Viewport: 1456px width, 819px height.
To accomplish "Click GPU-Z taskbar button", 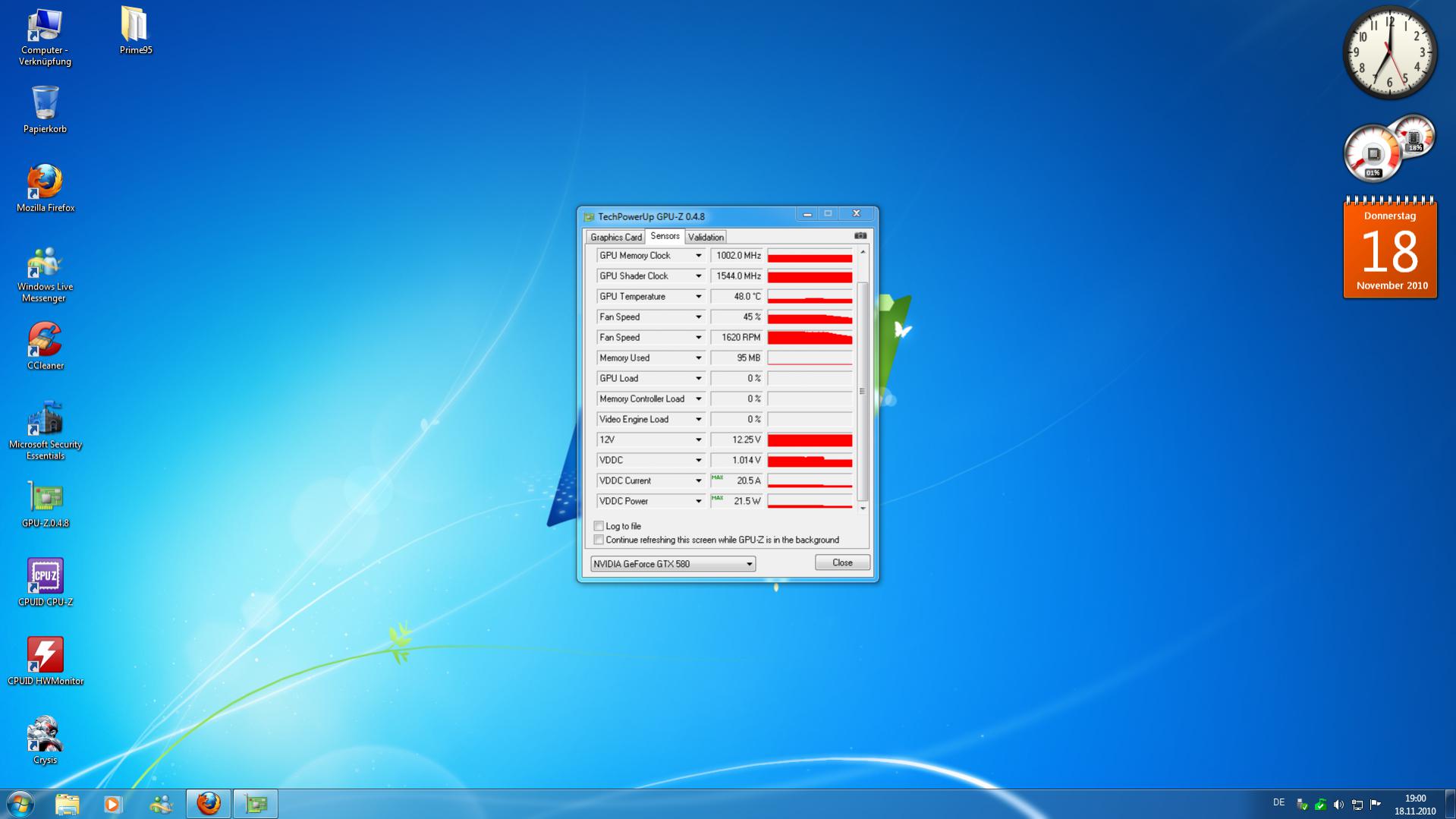I will point(256,804).
